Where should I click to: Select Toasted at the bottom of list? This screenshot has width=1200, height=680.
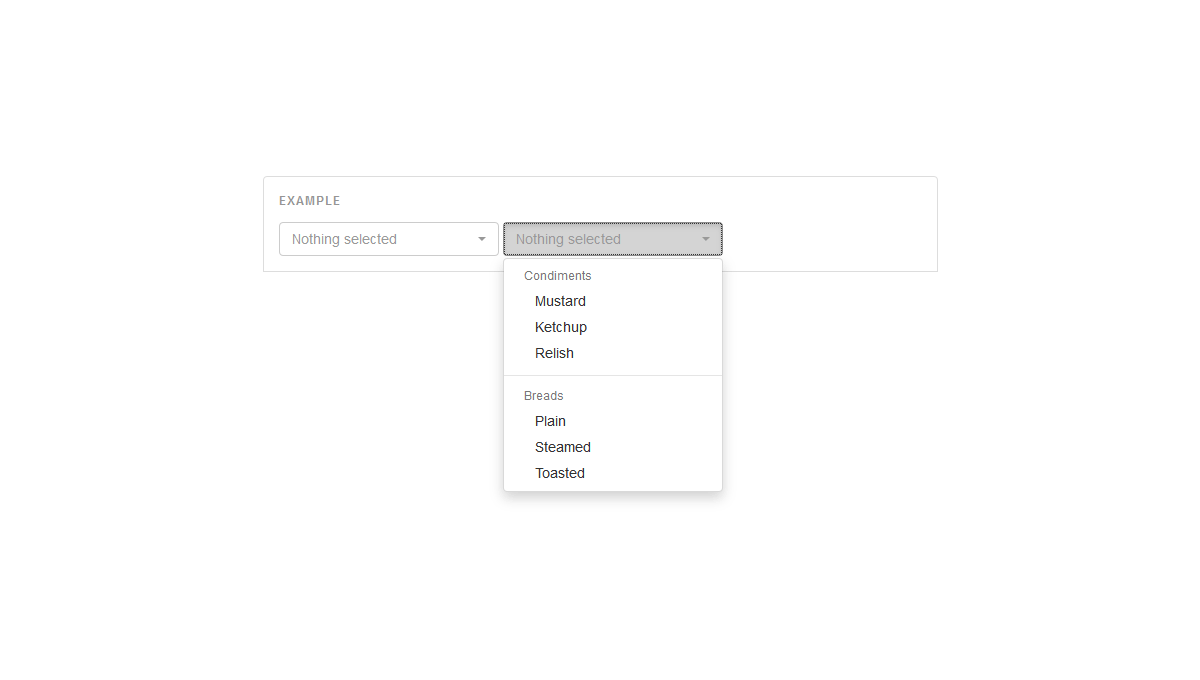559,473
